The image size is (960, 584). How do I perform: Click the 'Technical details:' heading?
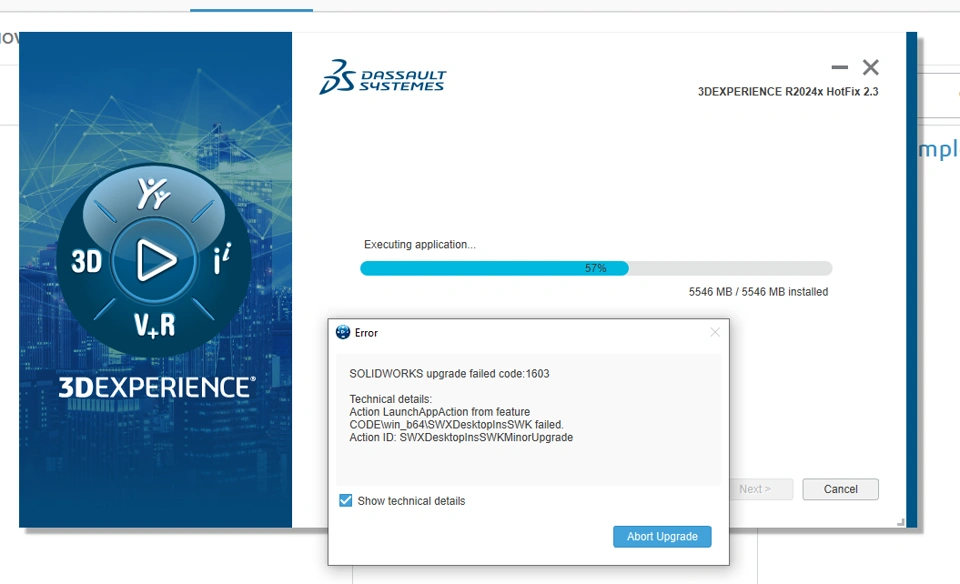[x=391, y=399]
